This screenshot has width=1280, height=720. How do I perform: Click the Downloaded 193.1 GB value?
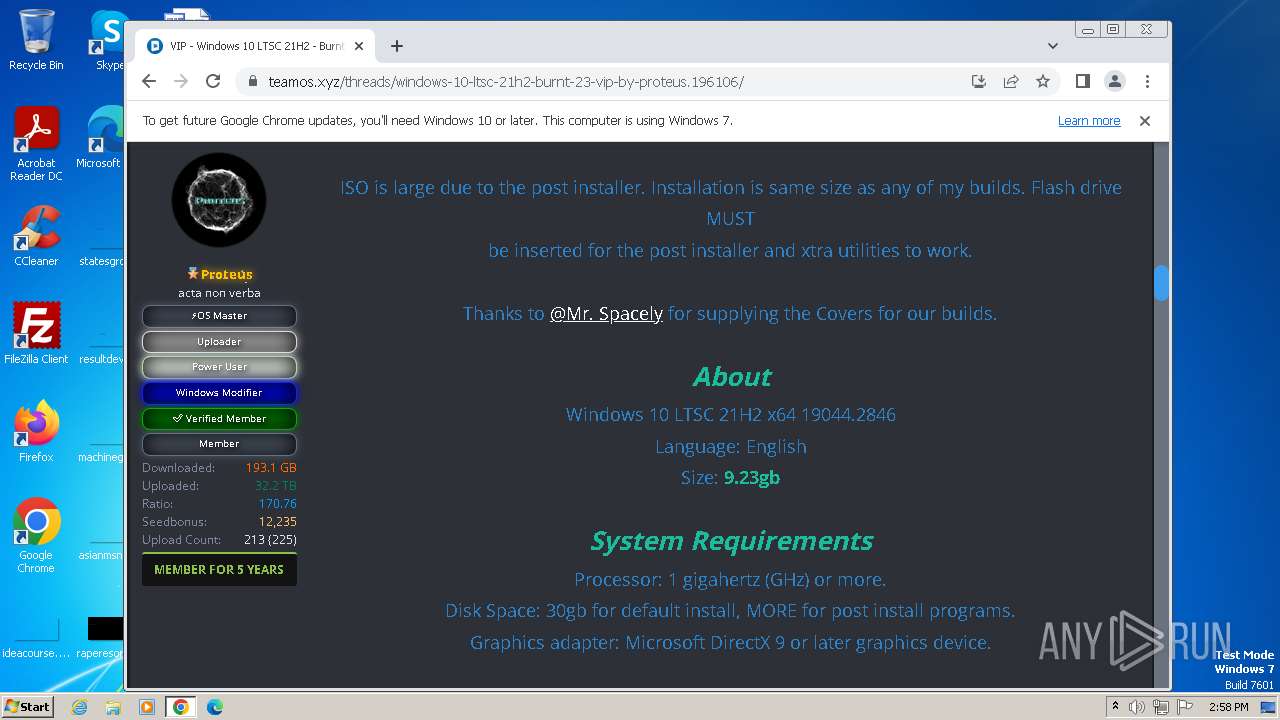[271, 468]
